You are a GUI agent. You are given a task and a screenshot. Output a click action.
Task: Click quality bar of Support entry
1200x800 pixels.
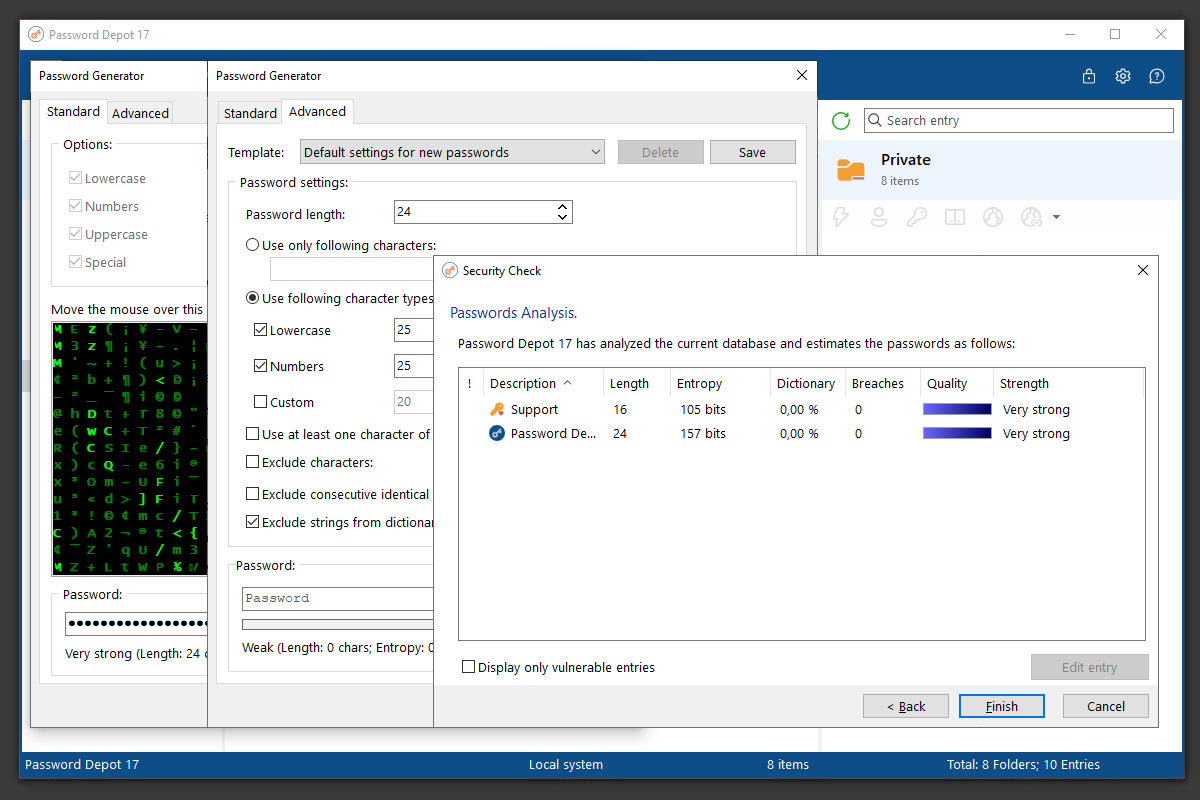(957, 409)
